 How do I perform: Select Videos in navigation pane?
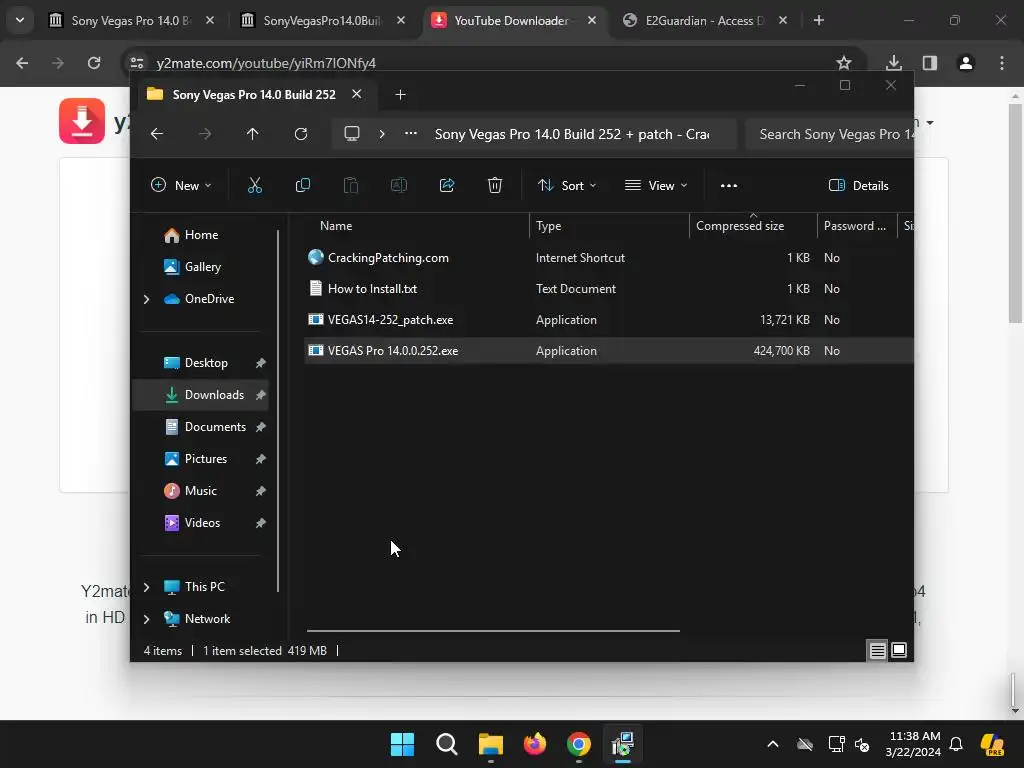coord(202,523)
